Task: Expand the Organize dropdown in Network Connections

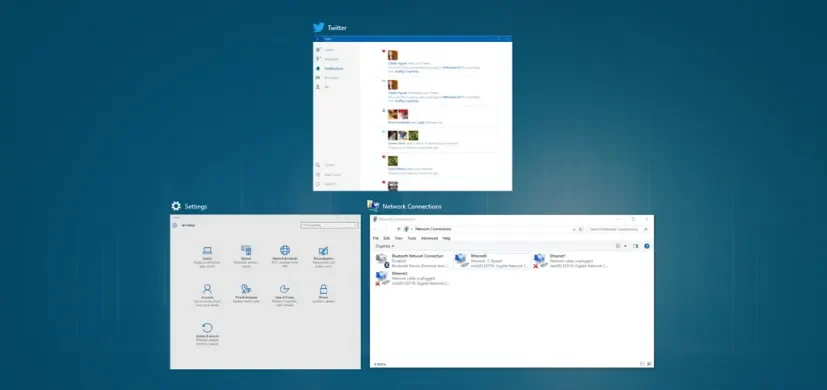Action: tap(384, 246)
